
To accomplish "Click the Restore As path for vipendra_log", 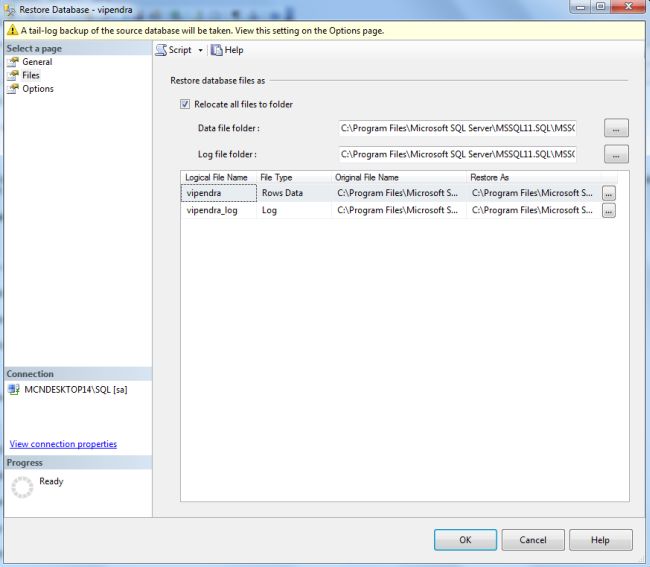I will tap(534, 210).
